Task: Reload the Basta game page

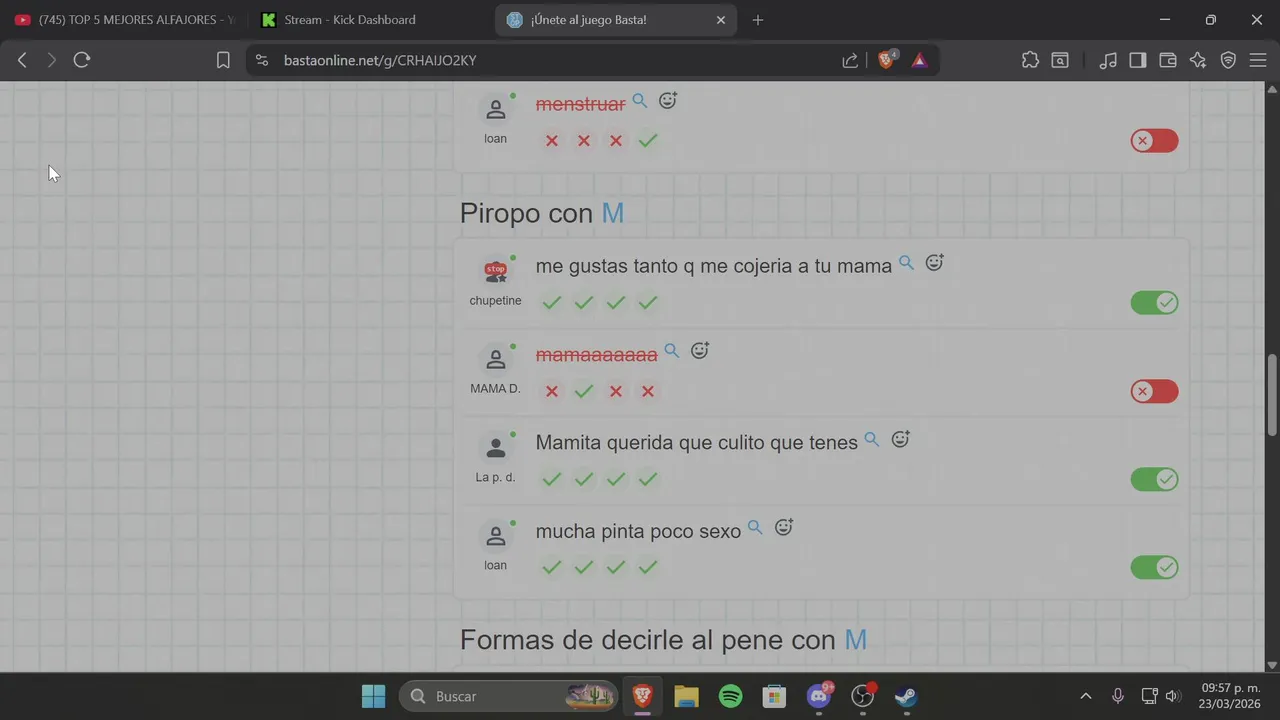Action: [x=82, y=60]
